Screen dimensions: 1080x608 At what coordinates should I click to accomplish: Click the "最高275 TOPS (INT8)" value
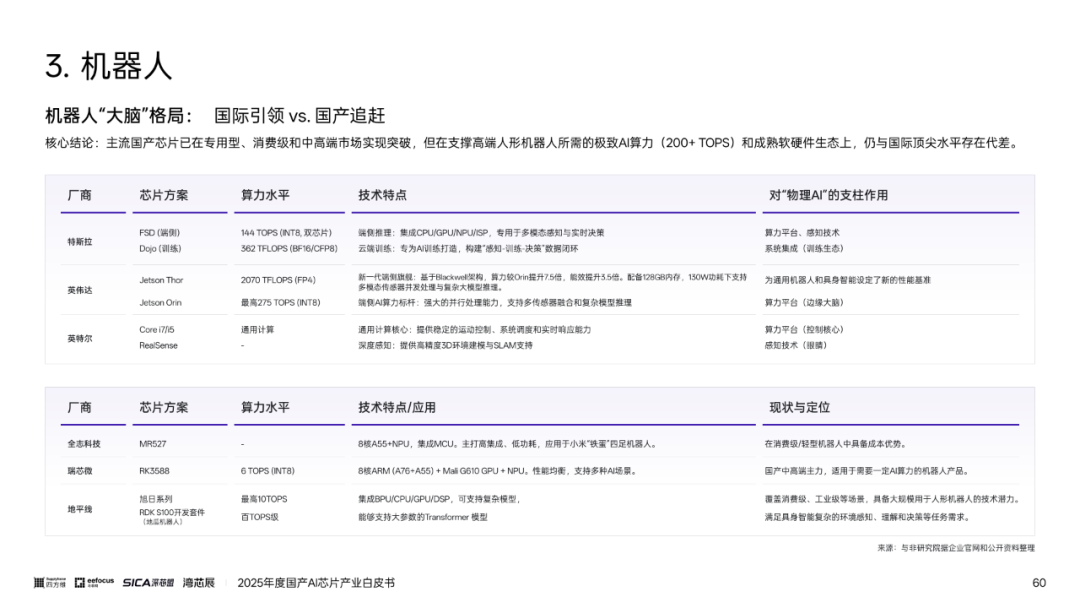280,302
